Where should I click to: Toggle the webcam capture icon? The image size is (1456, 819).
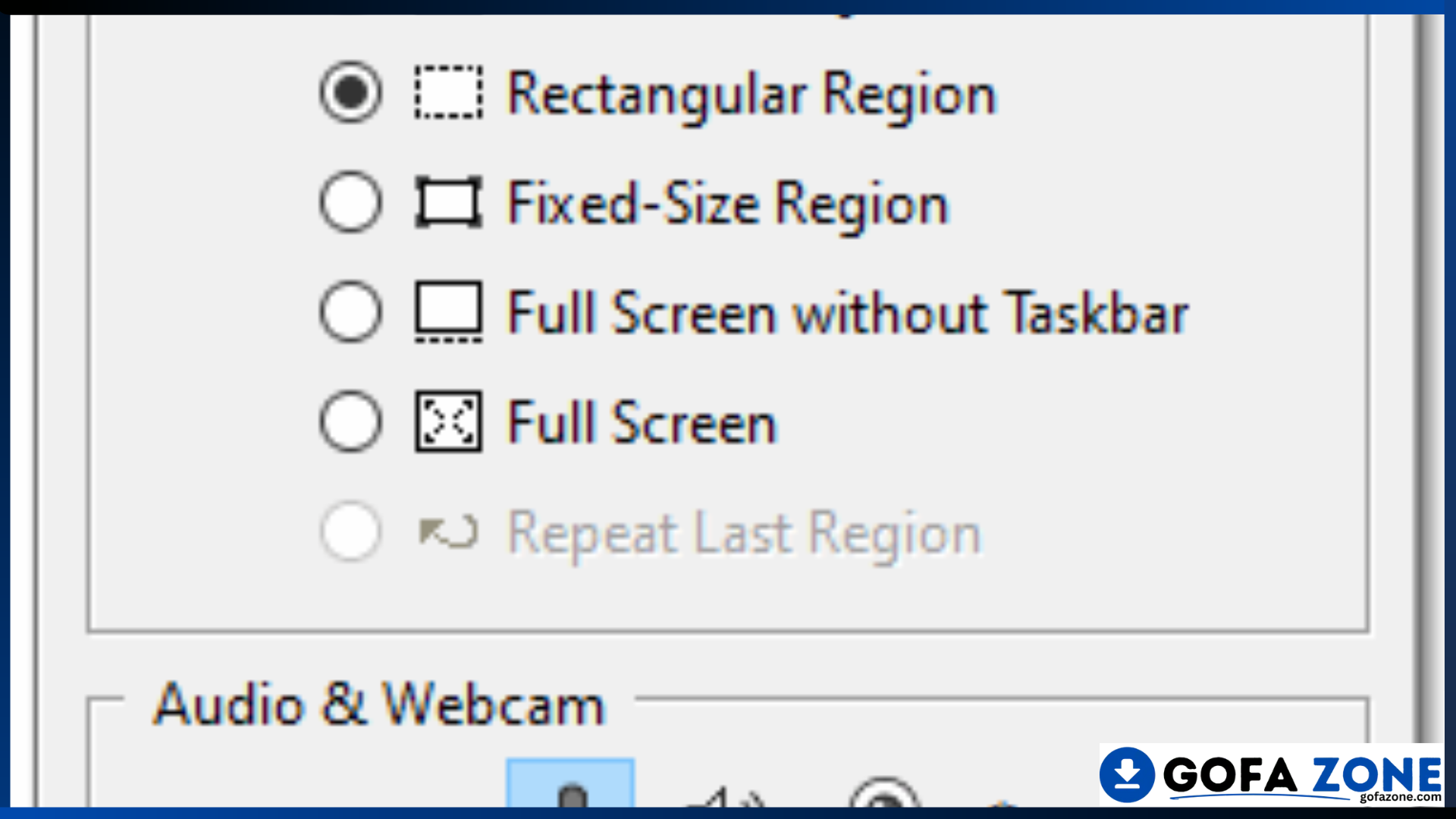[x=884, y=792]
